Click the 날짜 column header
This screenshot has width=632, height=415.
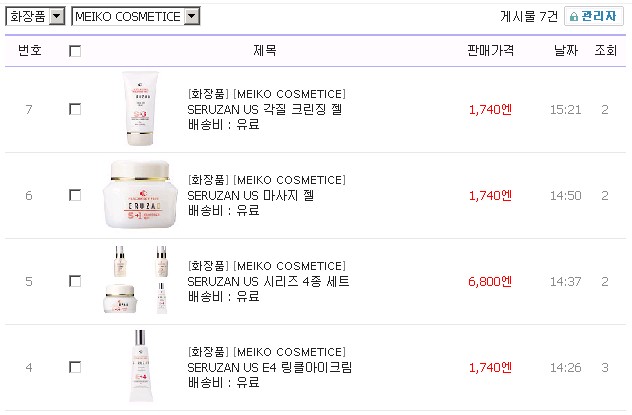coord(566,50)
